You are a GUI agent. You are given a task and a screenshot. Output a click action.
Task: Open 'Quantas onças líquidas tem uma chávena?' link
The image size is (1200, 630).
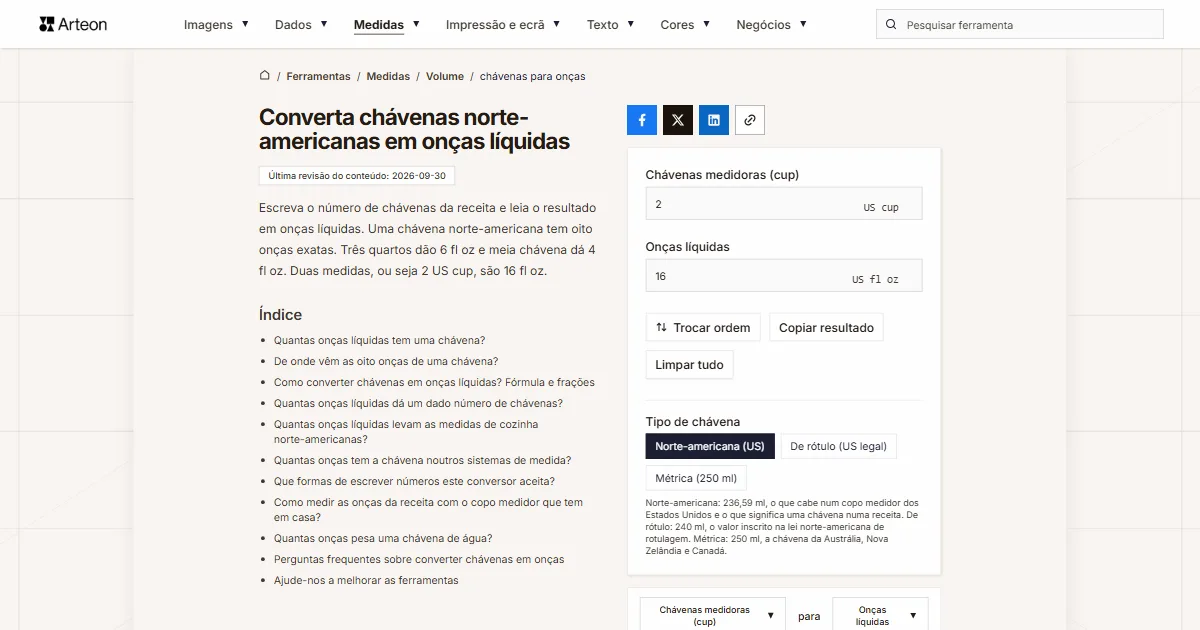point(379,340)
